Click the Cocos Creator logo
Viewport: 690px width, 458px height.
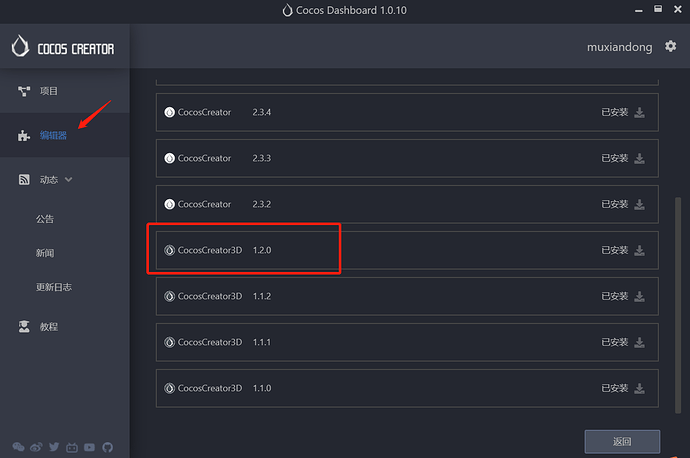click(x=64, y=47)
